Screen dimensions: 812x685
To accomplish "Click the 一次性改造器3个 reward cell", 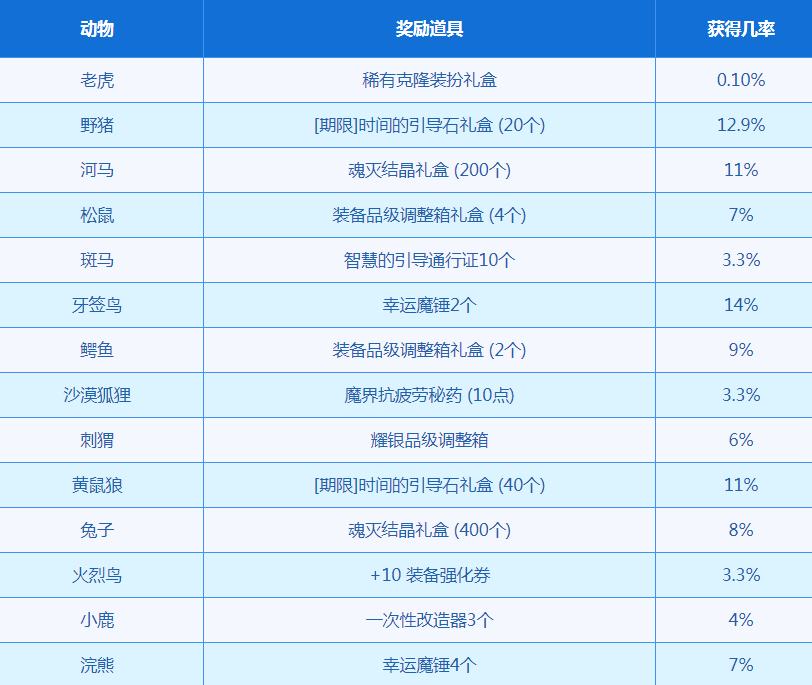I will click(x=429, y=620).
